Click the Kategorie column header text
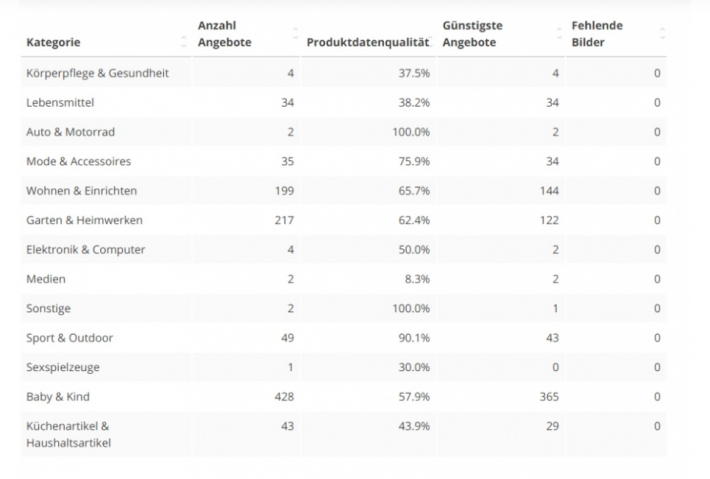Image resolution: width=710 pixels, height=479 pixels. coord(53,42)
